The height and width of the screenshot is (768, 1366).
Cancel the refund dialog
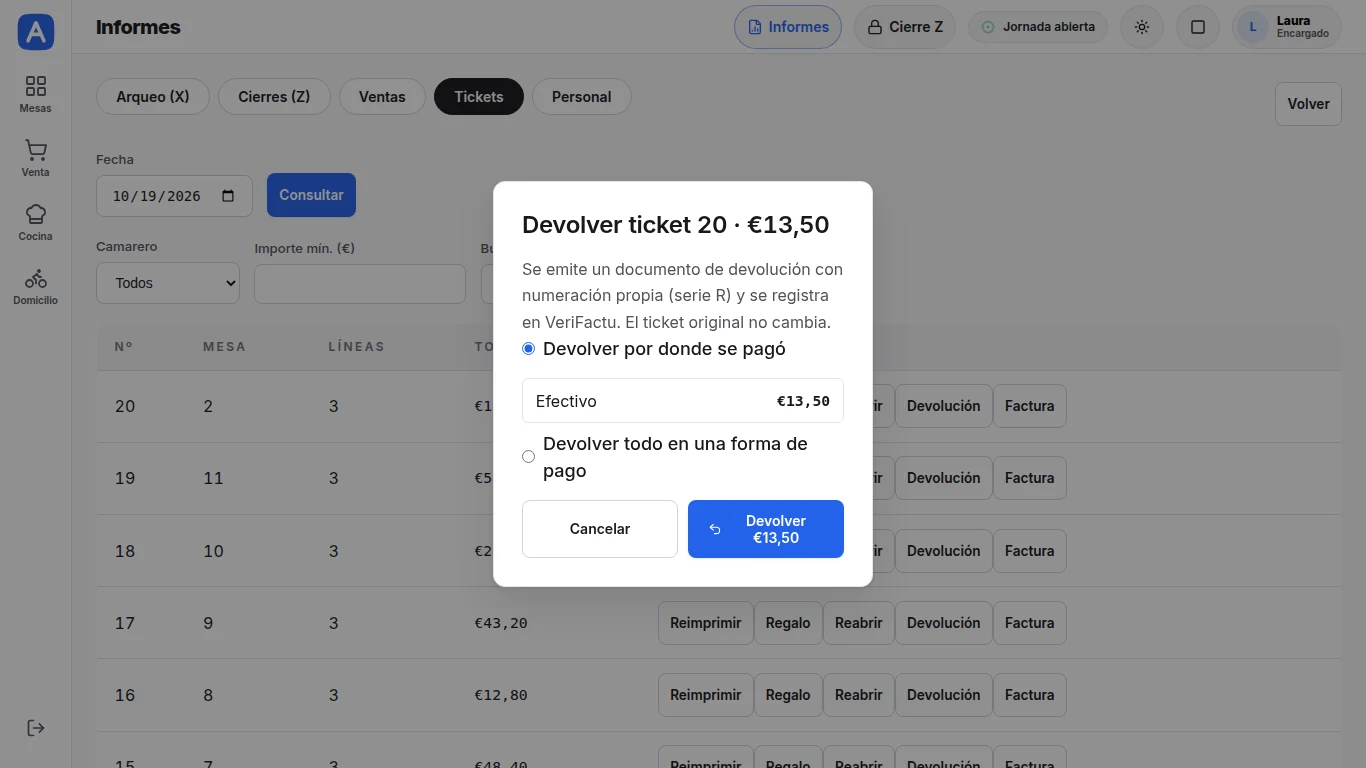coord(600,529)
